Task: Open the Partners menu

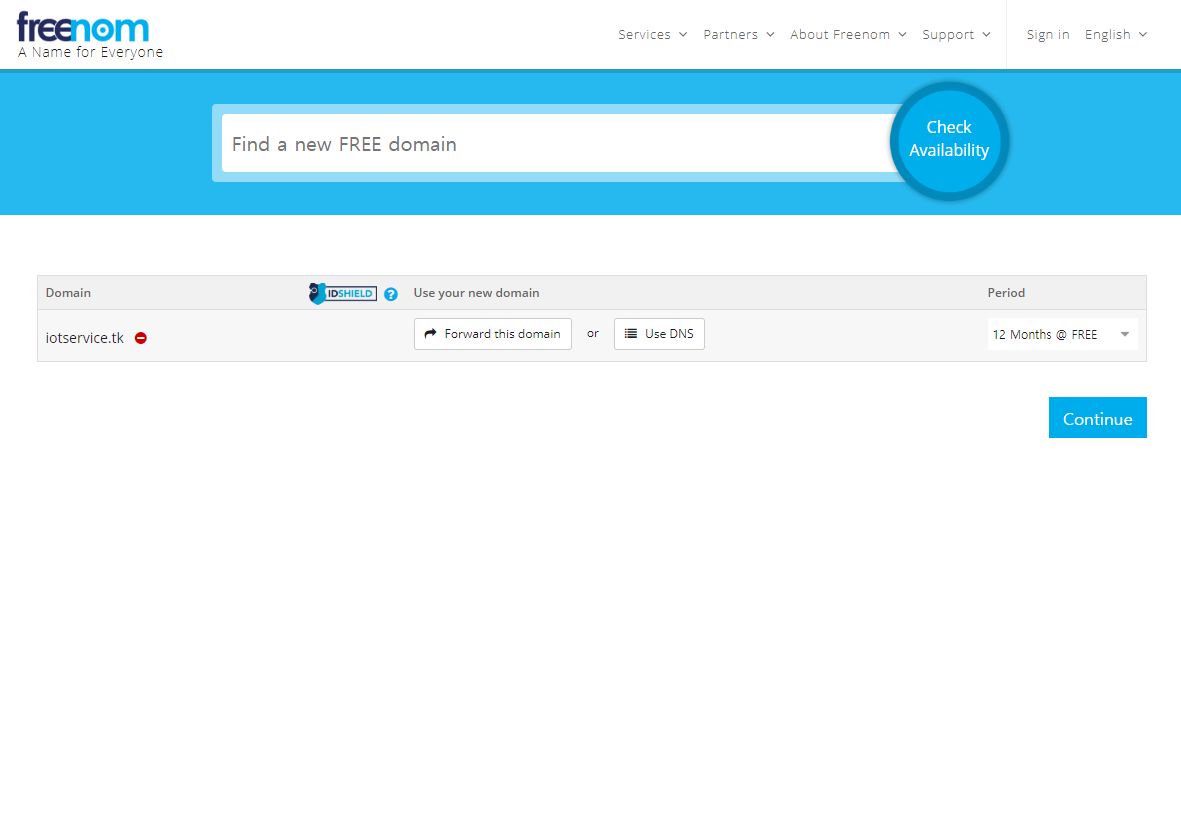Action: click(739, 35)
